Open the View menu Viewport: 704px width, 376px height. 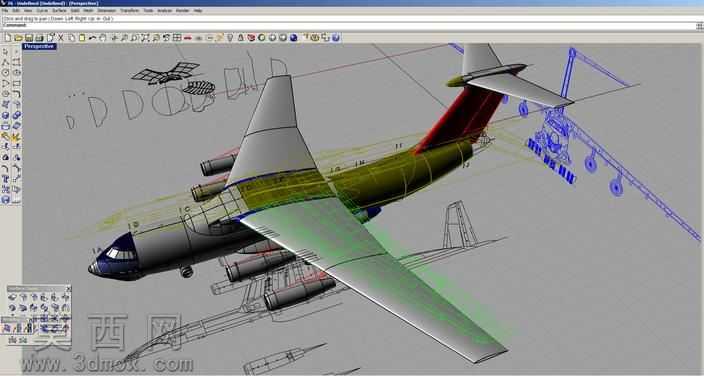[28, 10]
